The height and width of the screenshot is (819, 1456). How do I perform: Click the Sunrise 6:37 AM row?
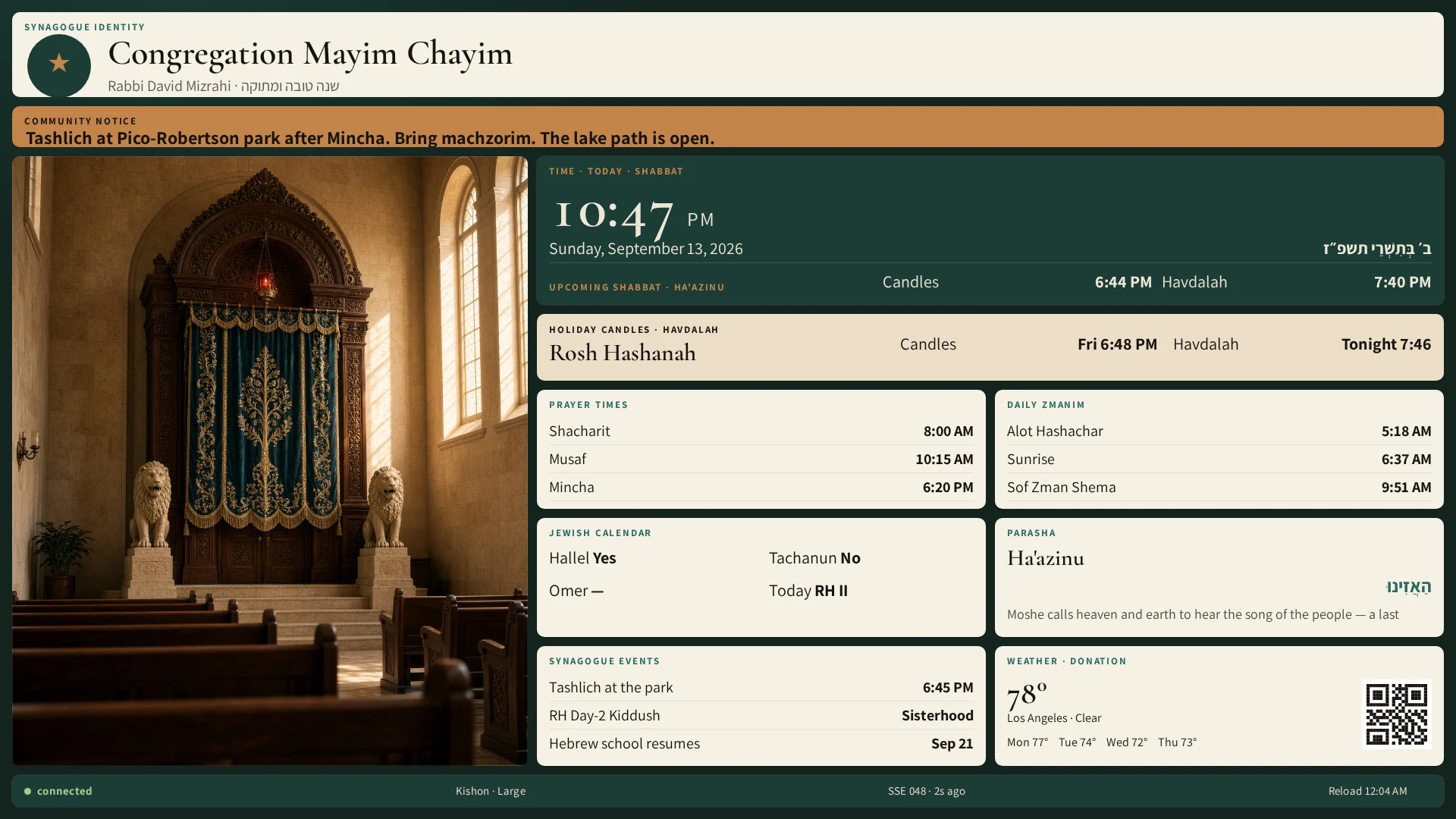coord(1219,459)
